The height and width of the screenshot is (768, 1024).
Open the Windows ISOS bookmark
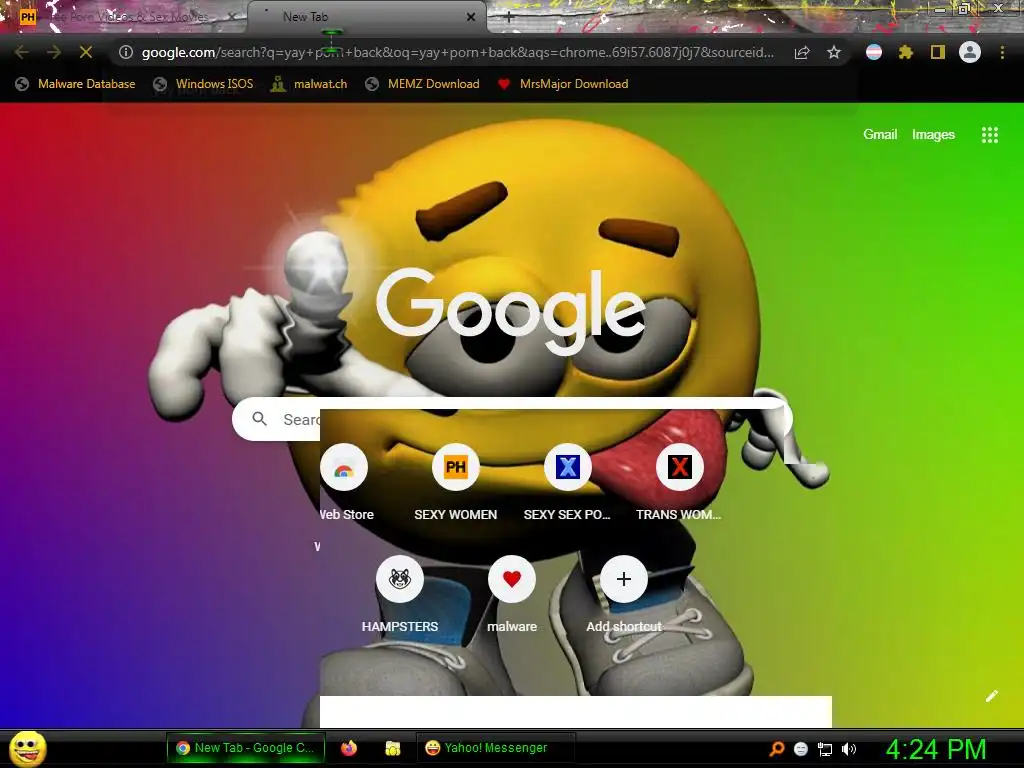click(202, 84)
